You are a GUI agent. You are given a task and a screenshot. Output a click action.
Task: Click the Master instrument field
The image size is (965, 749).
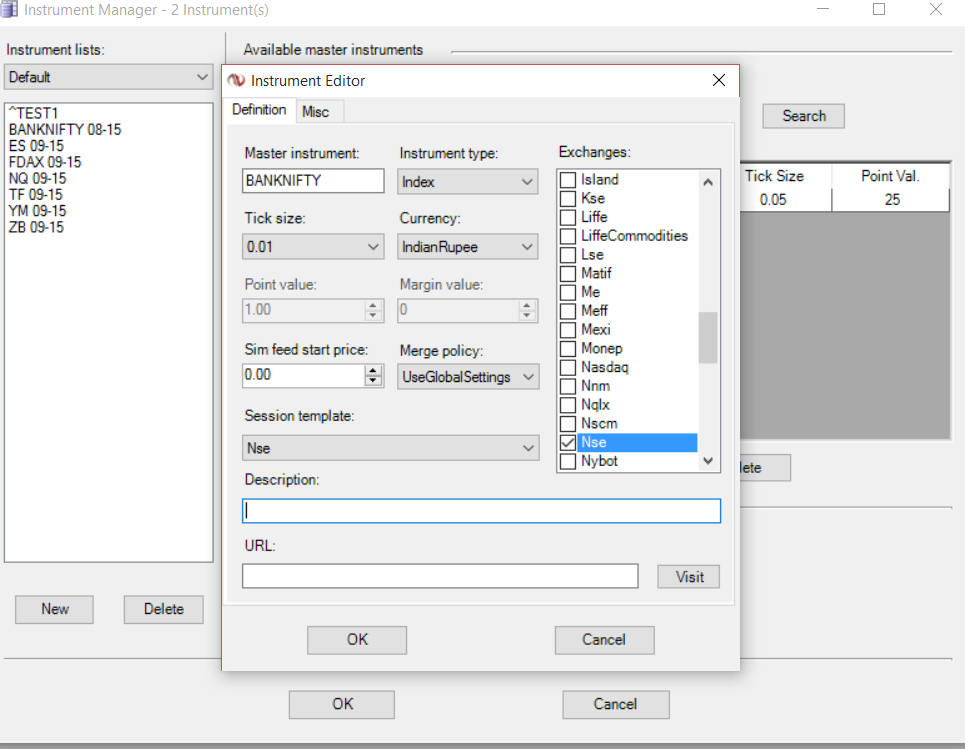(x=313, y=180)
